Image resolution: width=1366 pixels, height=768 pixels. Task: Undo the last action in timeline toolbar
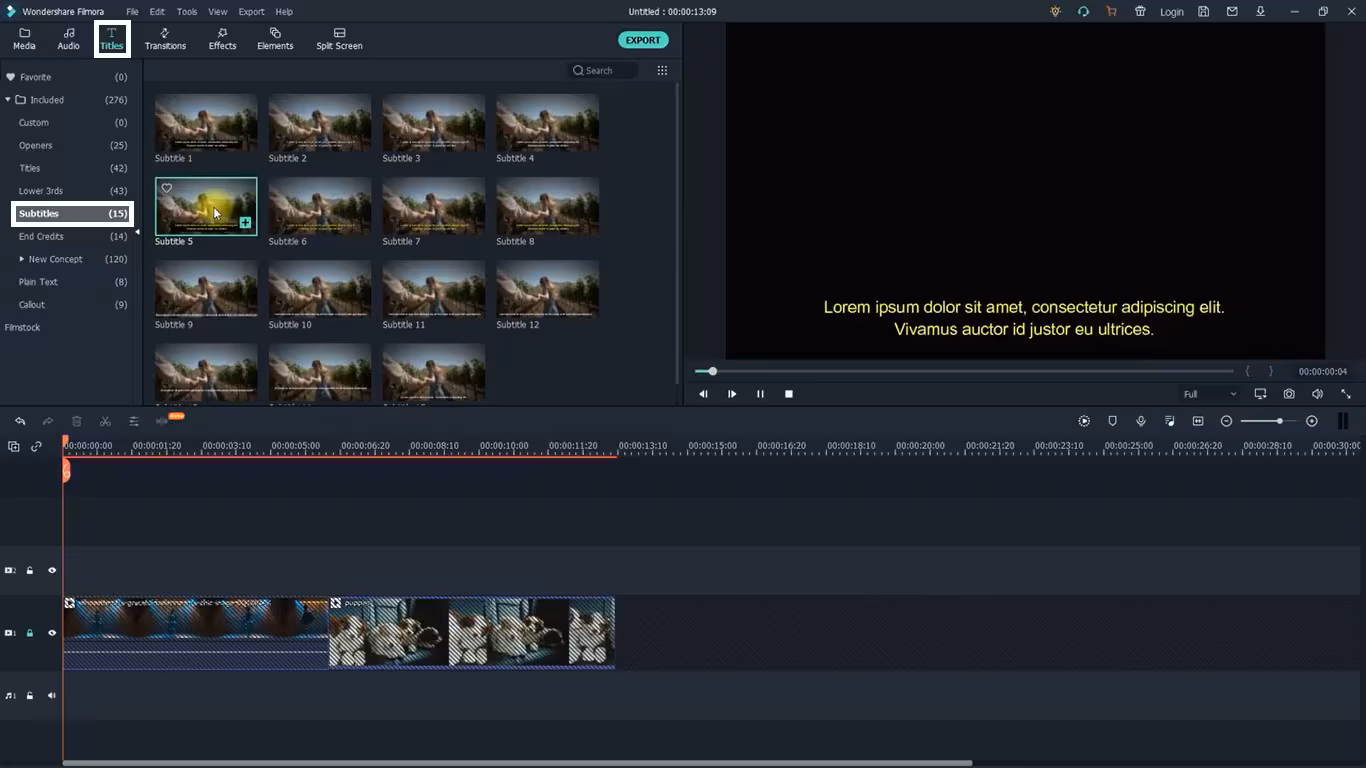point(20,421)
